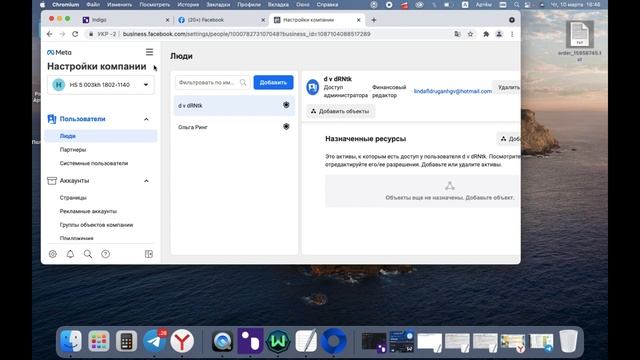Open Системные пользователи in the sidebar

coord(94,163)
